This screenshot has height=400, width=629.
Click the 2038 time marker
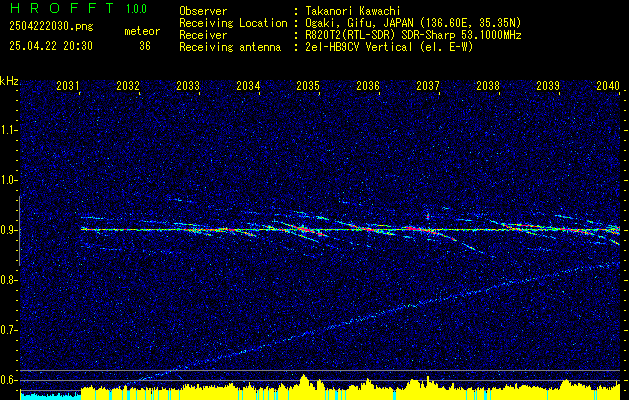(x=488, y=85)
